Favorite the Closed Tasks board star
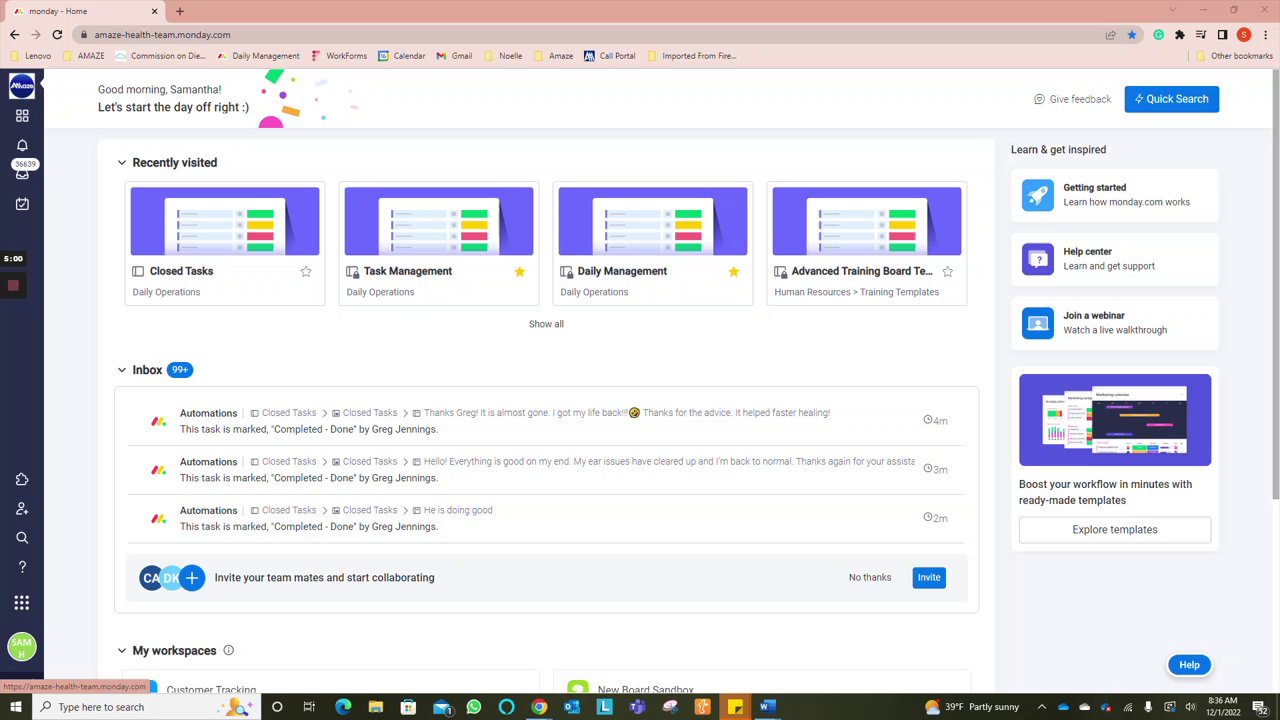This screenshot has height=720, width=1280. (x=306, y=271)
